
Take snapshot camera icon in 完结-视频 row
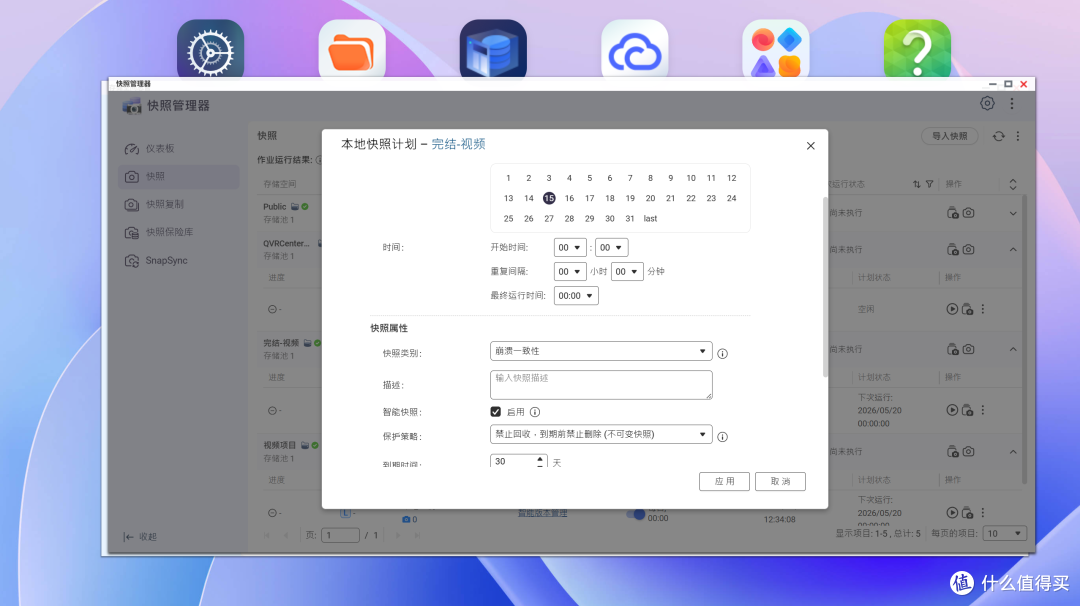pyautogui.click(x=968, y=349)
